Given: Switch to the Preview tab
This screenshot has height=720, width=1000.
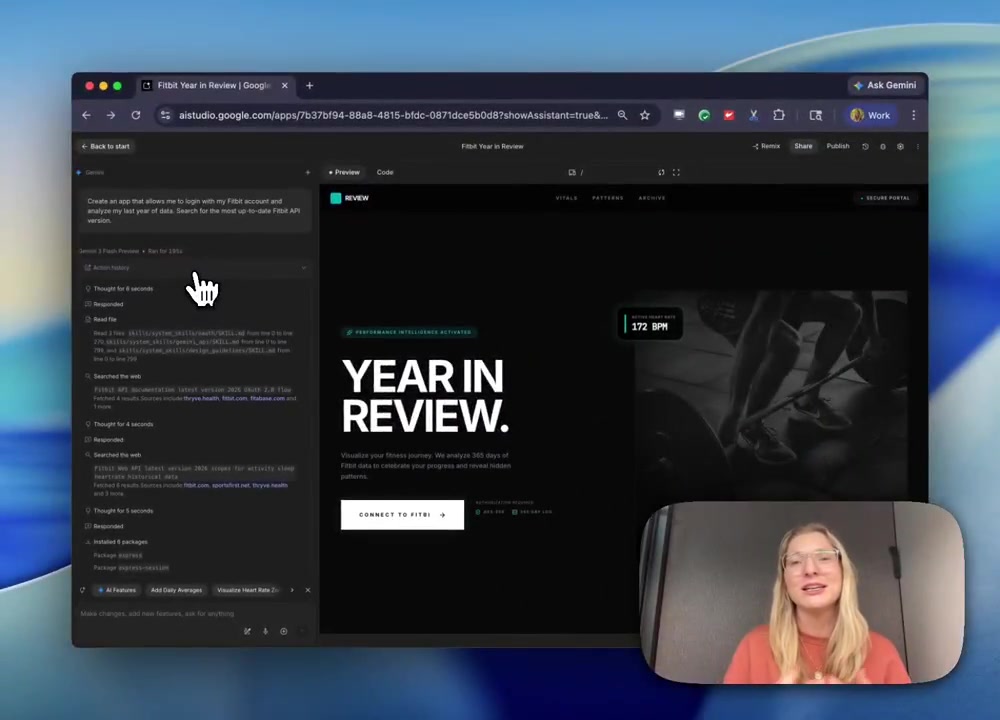Looking at the screenshot, I should click(x=344, y=173).
